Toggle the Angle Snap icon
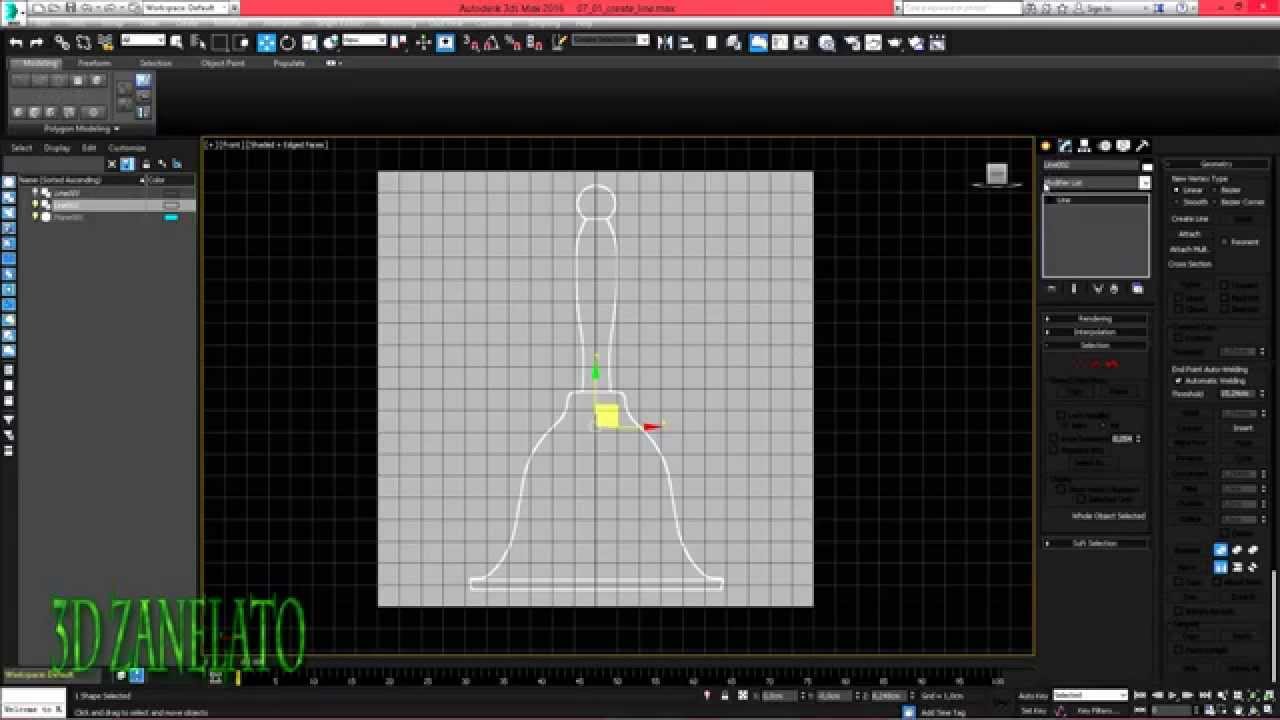The height and width of the screenshot is (720, 1280). (x=492, y=42)
